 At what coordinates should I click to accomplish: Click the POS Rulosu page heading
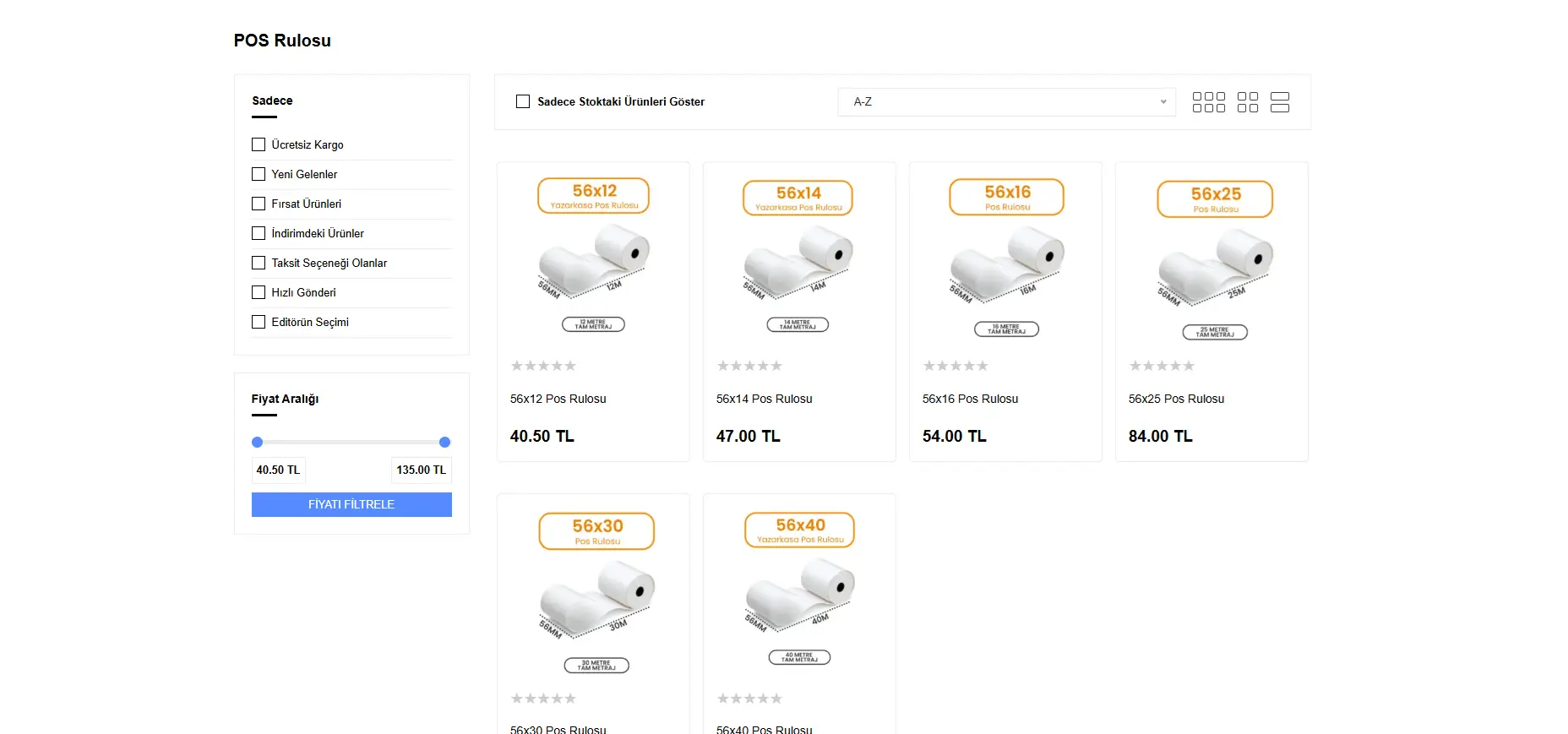click(282, 41)
